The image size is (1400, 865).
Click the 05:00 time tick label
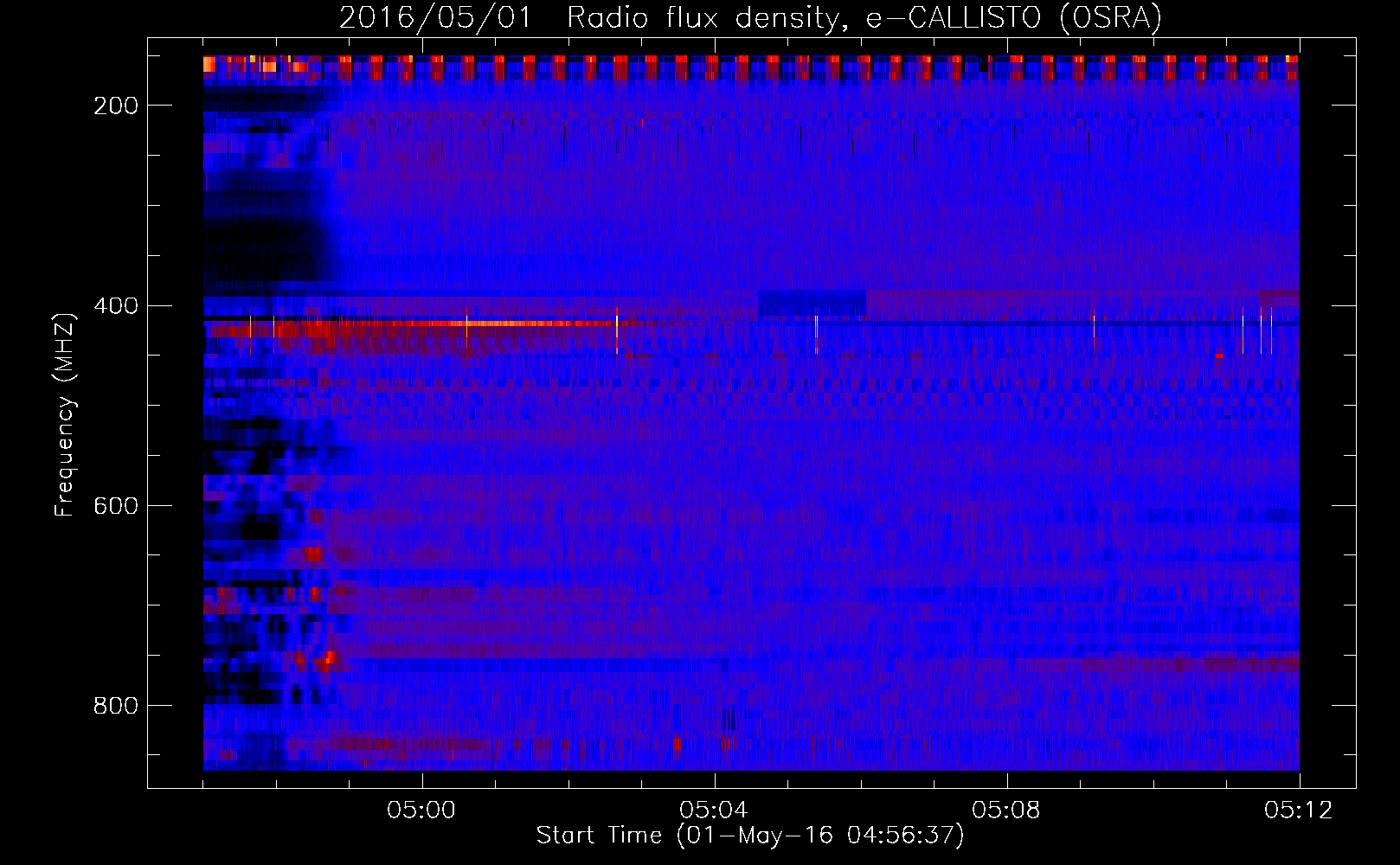pos(421,811)
